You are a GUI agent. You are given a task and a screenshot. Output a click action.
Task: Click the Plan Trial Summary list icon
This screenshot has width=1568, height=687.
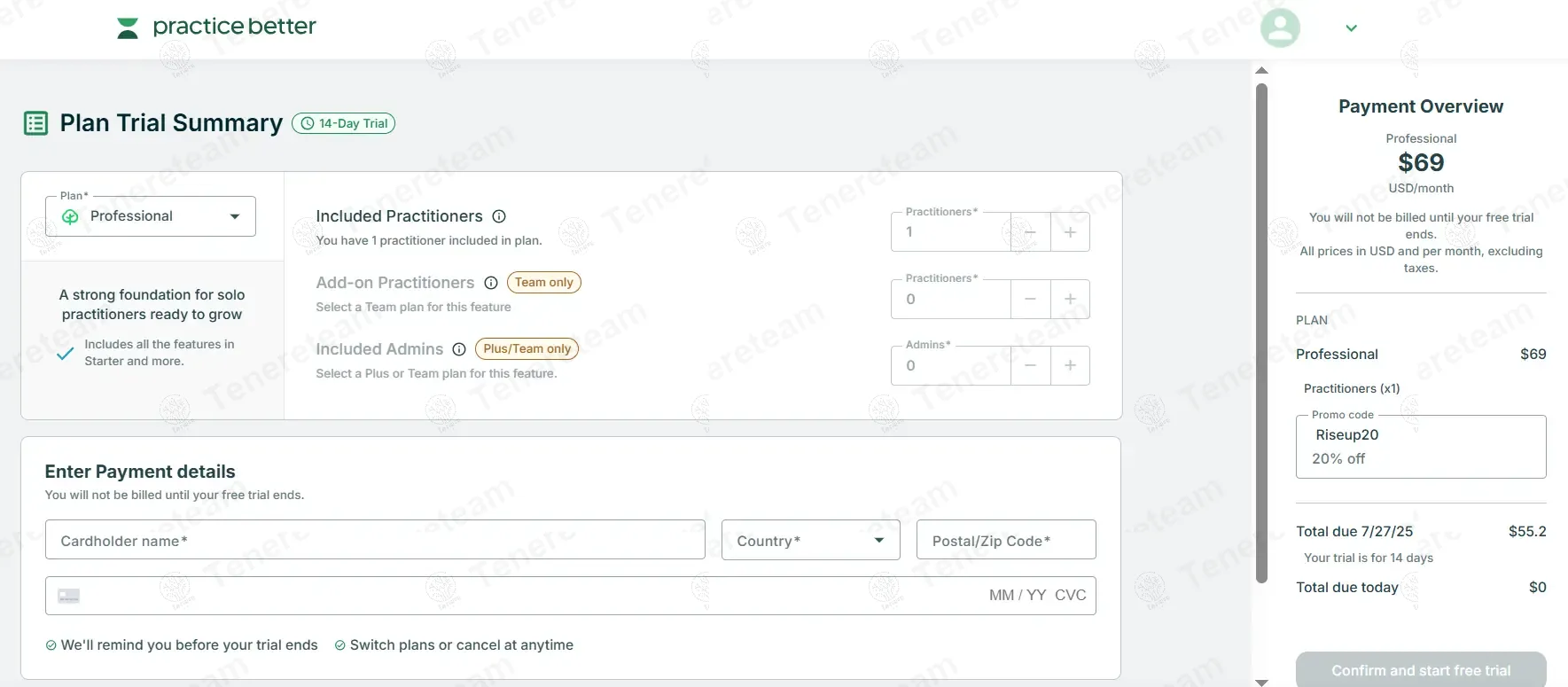click(36, 123)
